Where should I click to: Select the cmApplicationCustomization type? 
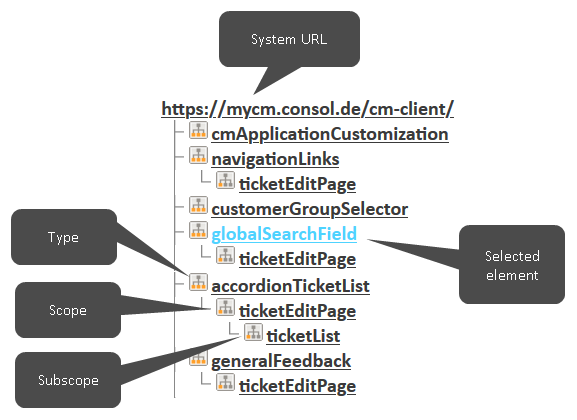click(x=330, y=134)
